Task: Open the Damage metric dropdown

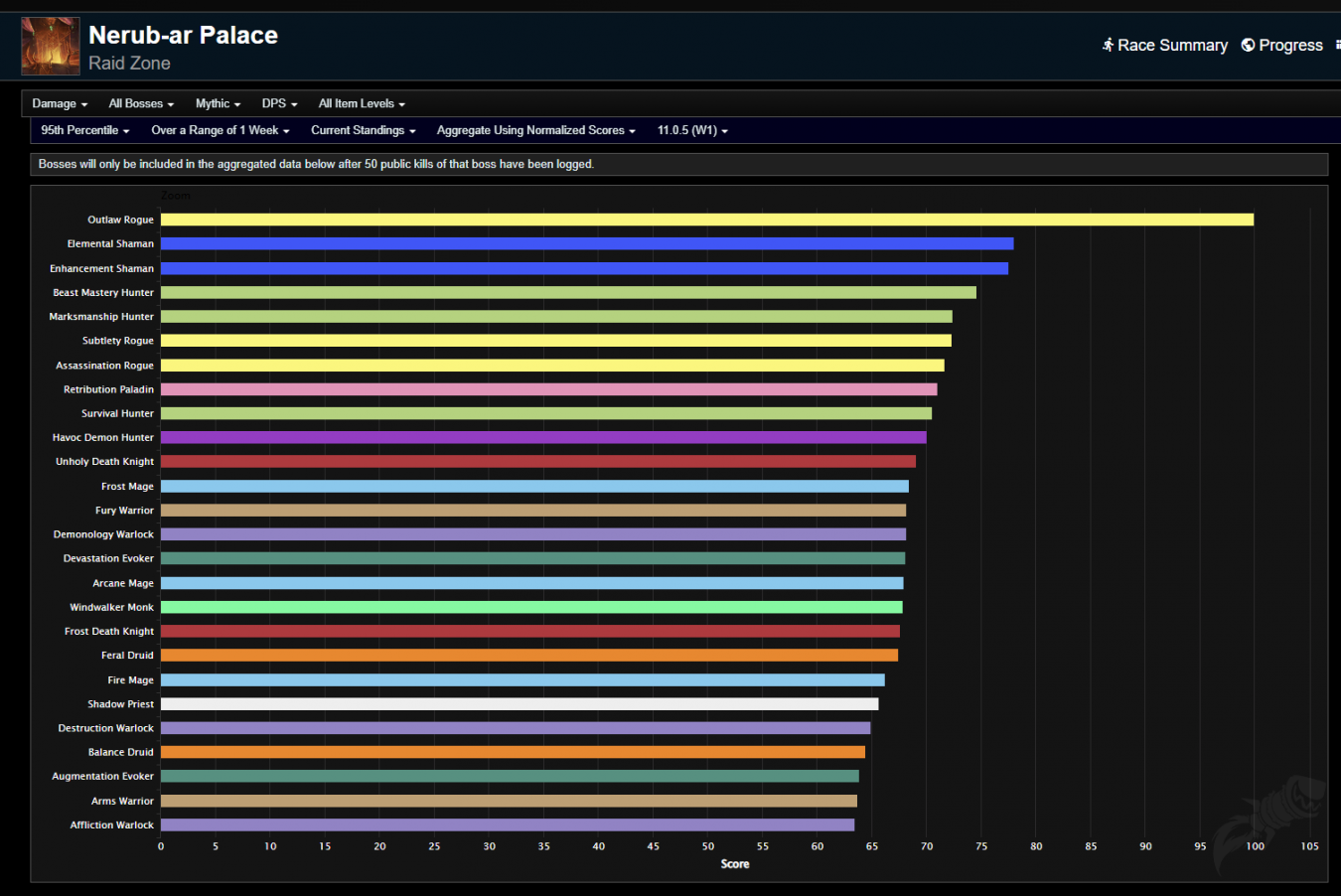Action: [60, 103]
